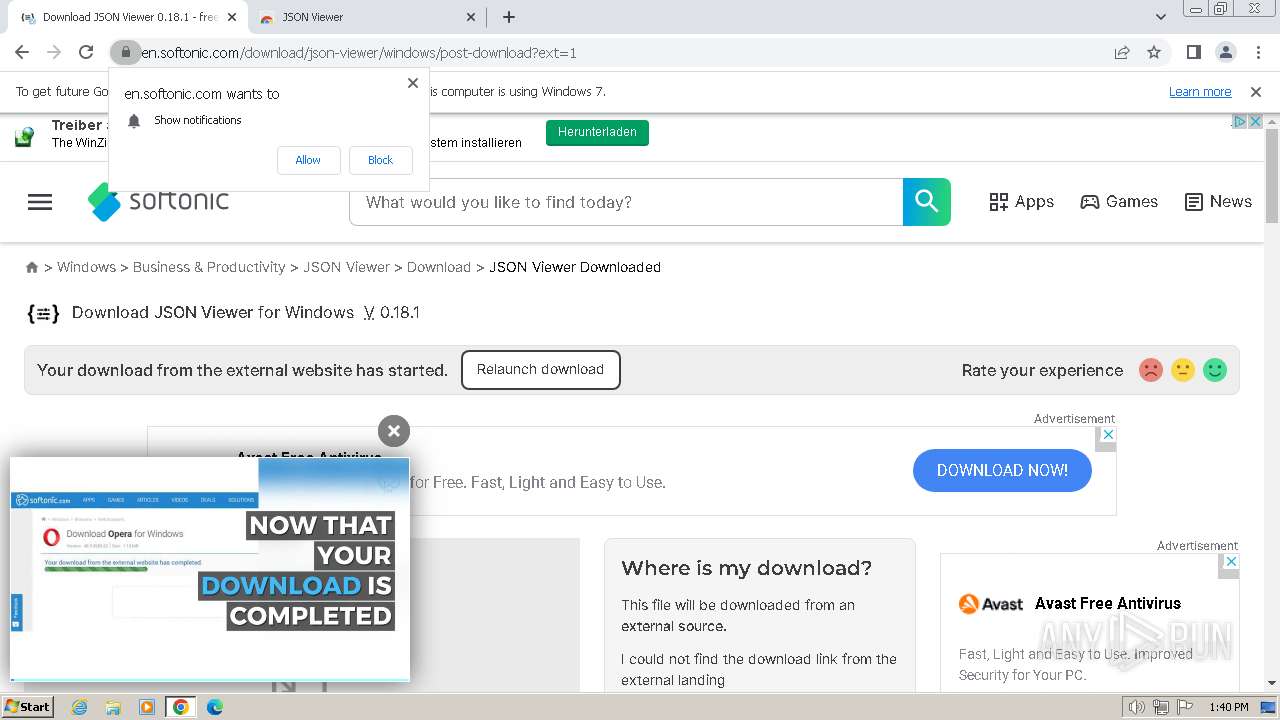Rate experience with red sad face
The width and height of the screenshot is (1280, 720).
(1151, 370)
